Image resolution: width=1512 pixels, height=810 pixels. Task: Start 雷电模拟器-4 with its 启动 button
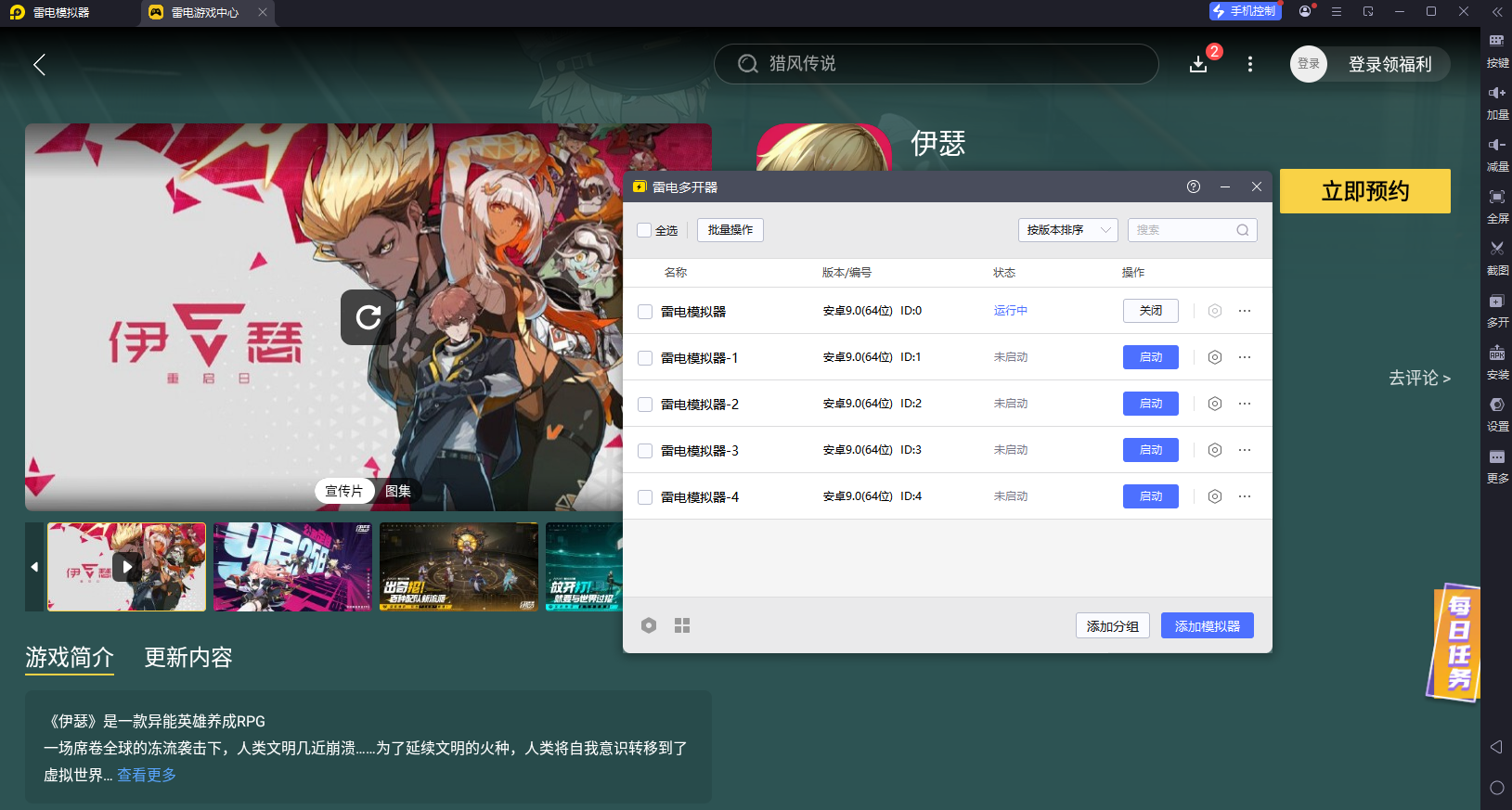tap(1151, 496)
